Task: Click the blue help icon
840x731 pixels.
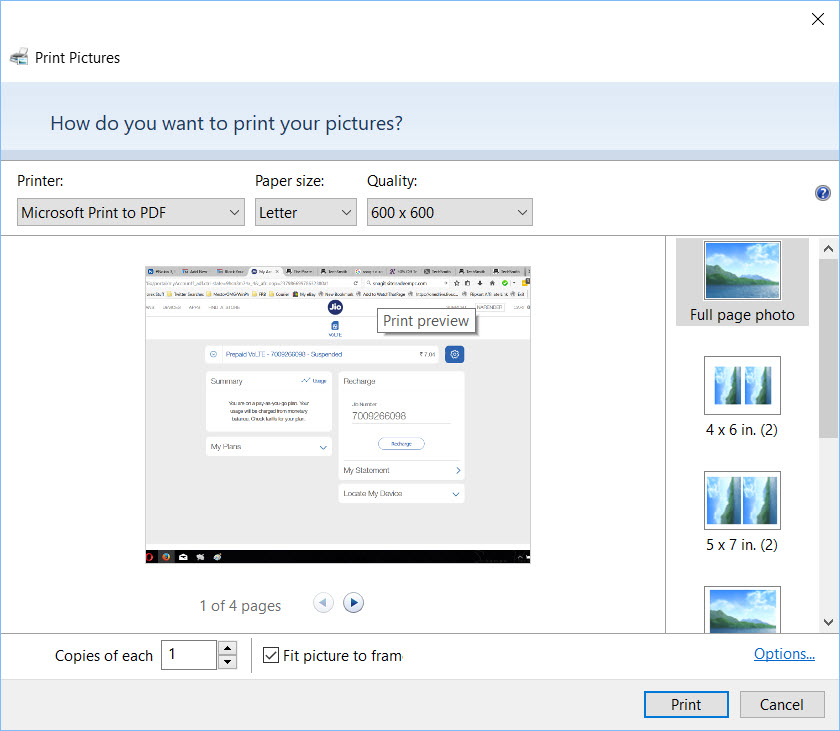Action: (822, 193)
